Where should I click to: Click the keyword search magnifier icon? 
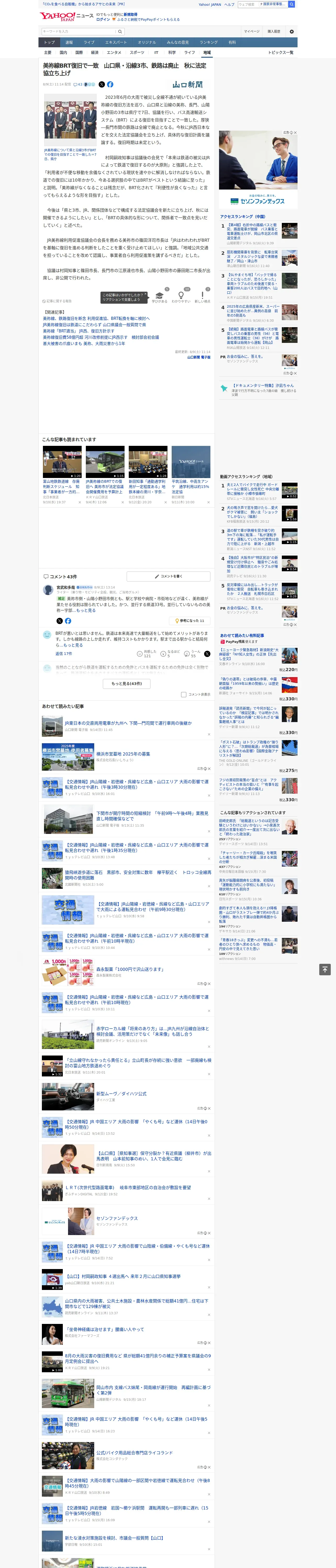tap(120, 32)
